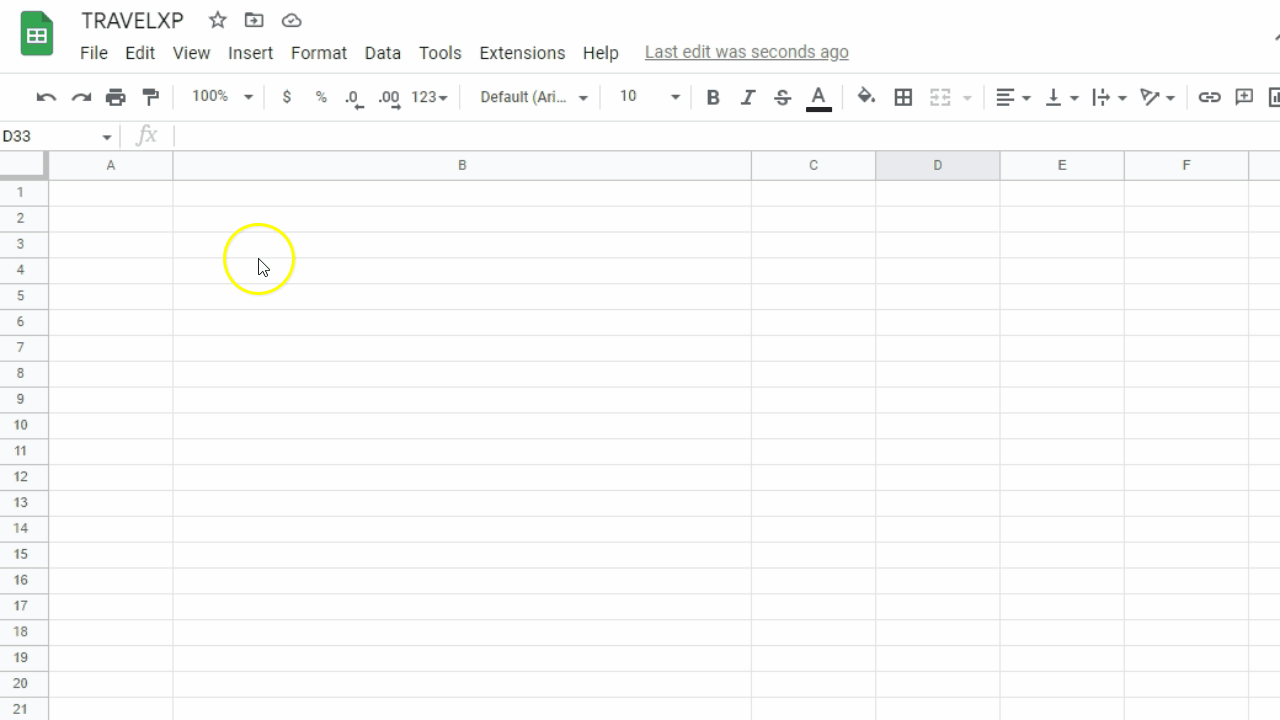Toggle bold formatting
The height and width of the screenshot is (720, 1280).
coord(713,97)
